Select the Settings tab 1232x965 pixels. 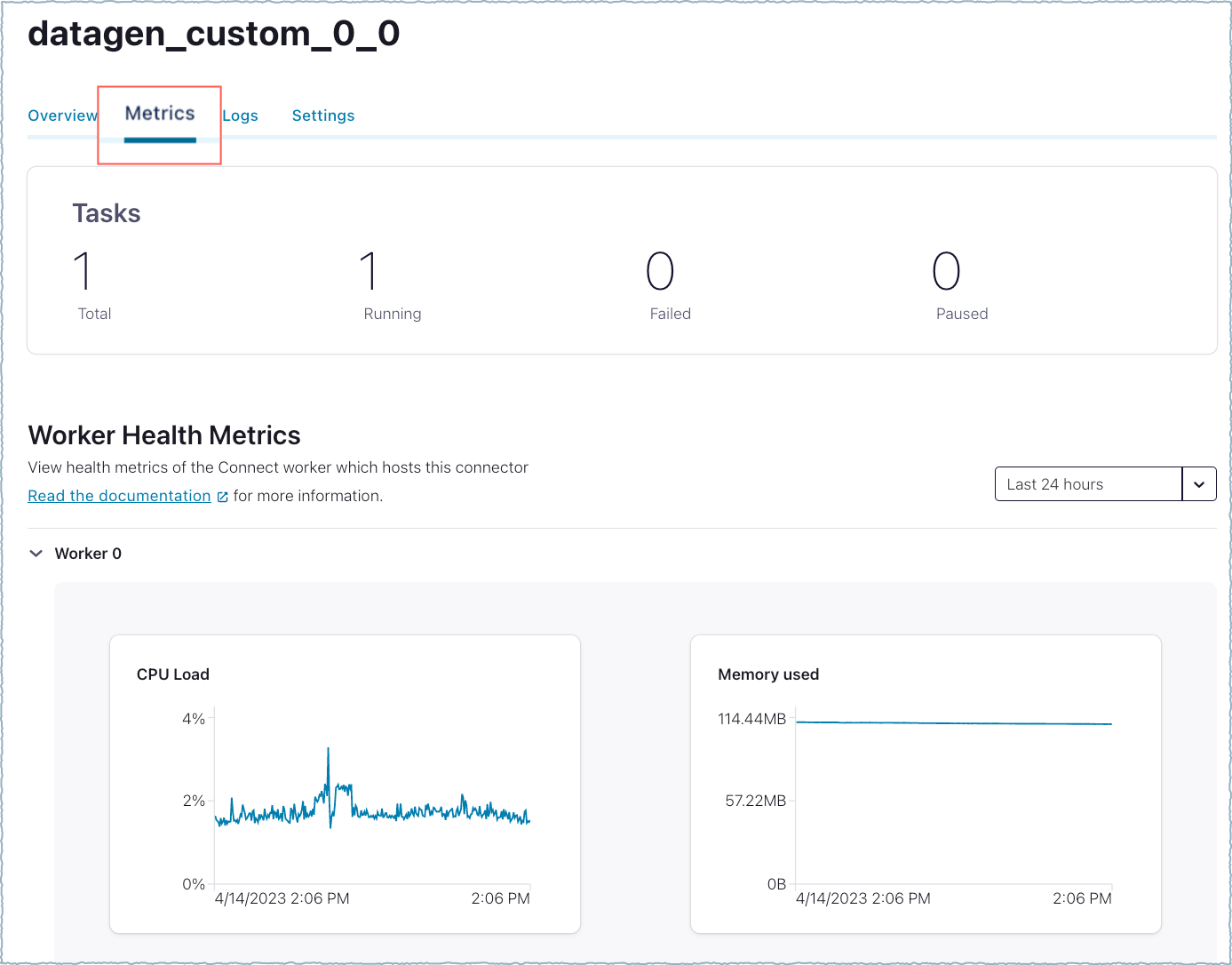pyautogui.click(x=323, y=115)
